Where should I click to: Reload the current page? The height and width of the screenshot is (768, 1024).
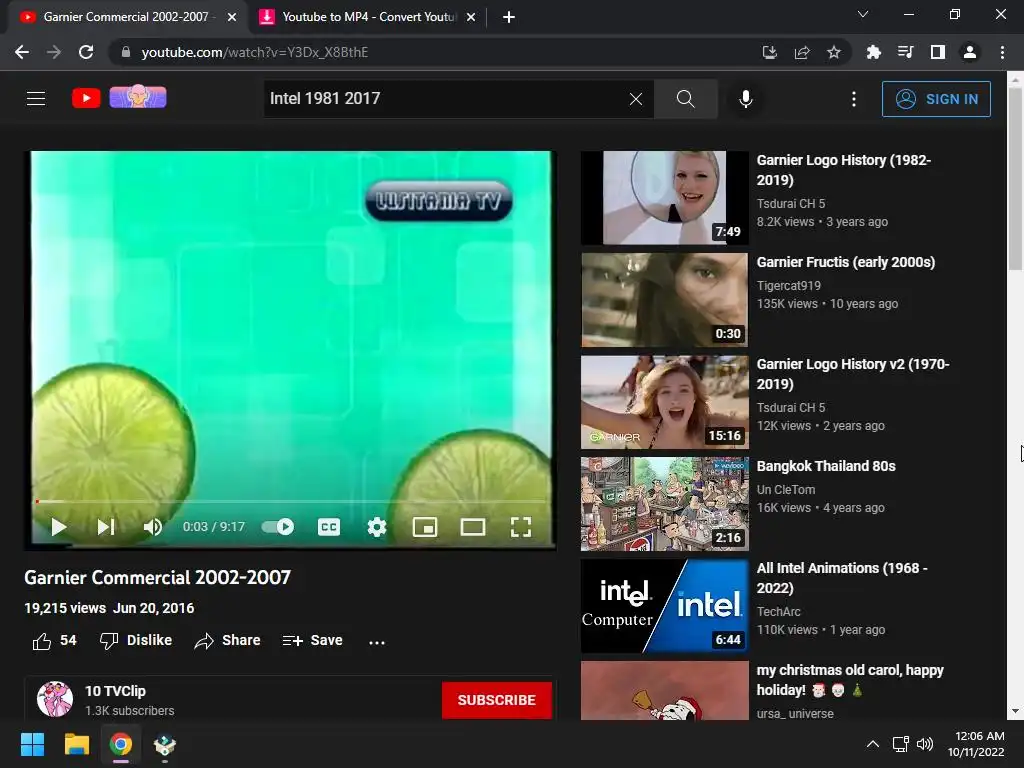point(86,52)
